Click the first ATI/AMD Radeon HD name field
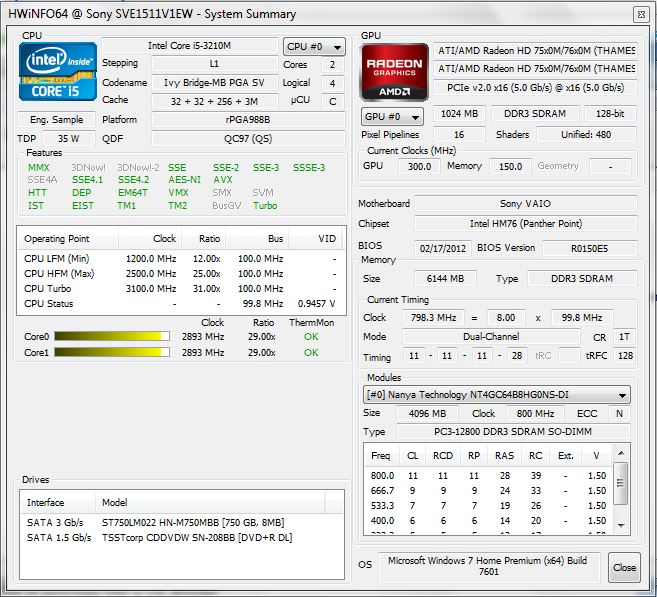 pyautogui.click(x=535, y=51)
